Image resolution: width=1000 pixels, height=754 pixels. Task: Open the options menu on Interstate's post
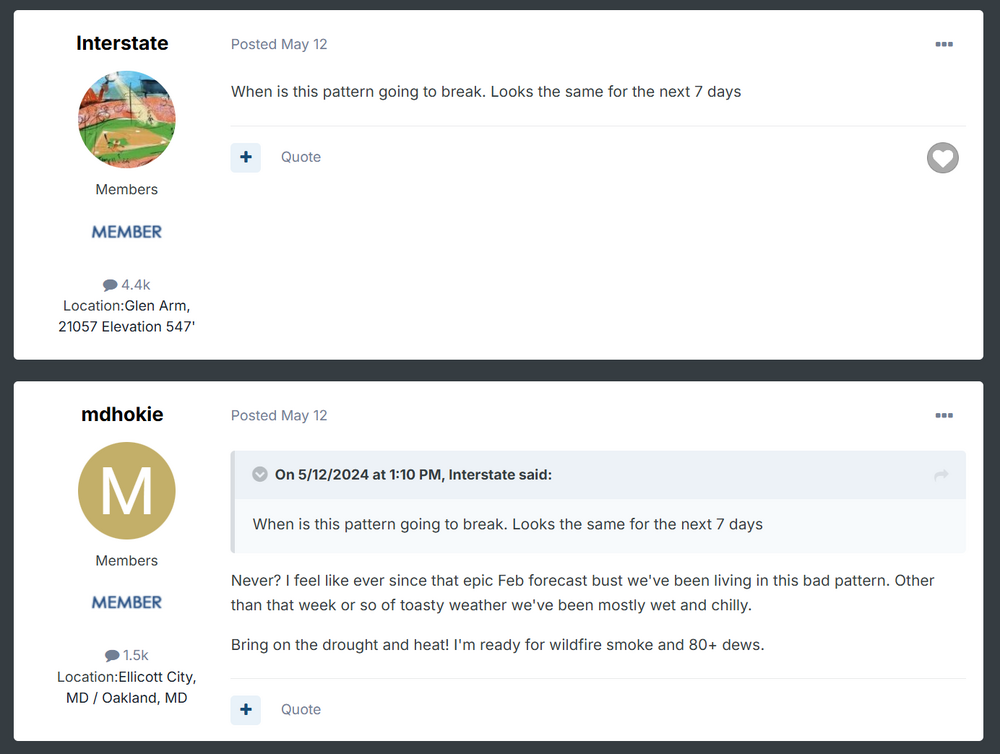944,44
